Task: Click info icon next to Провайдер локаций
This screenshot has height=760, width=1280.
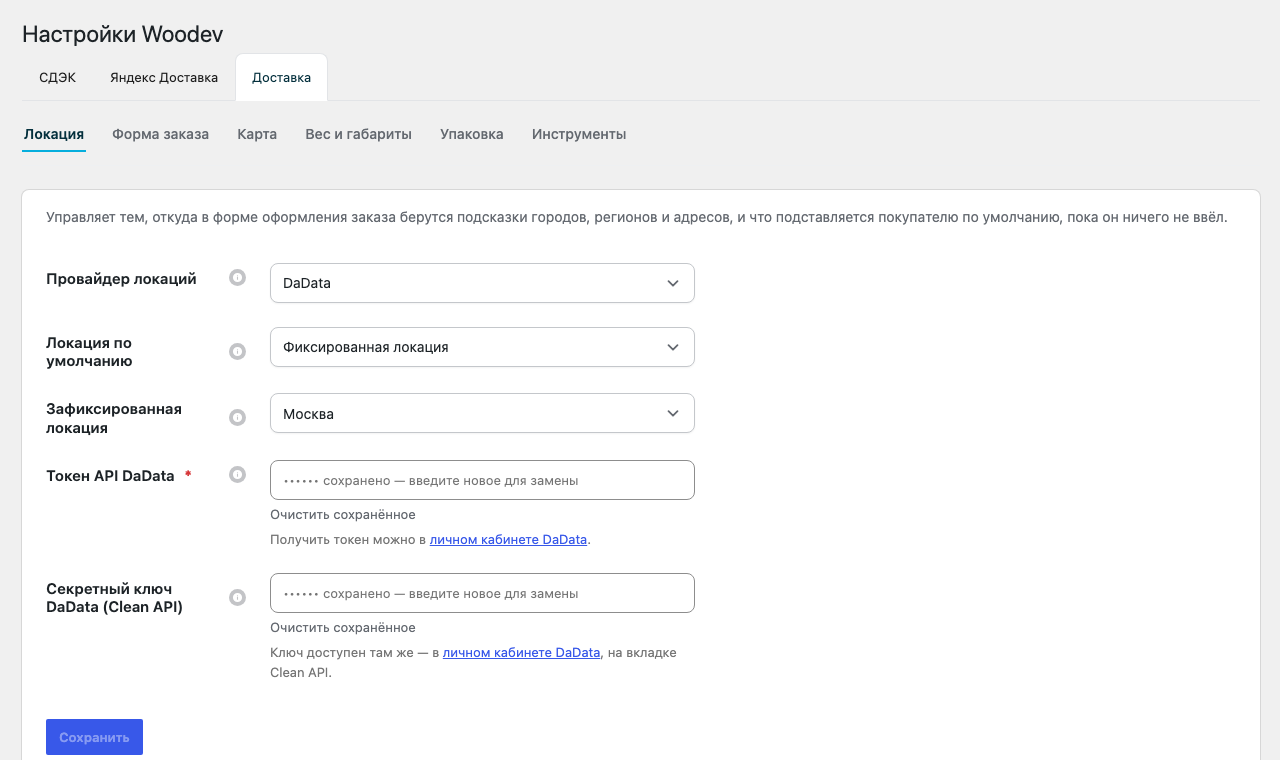Action: tap(237, 278)
